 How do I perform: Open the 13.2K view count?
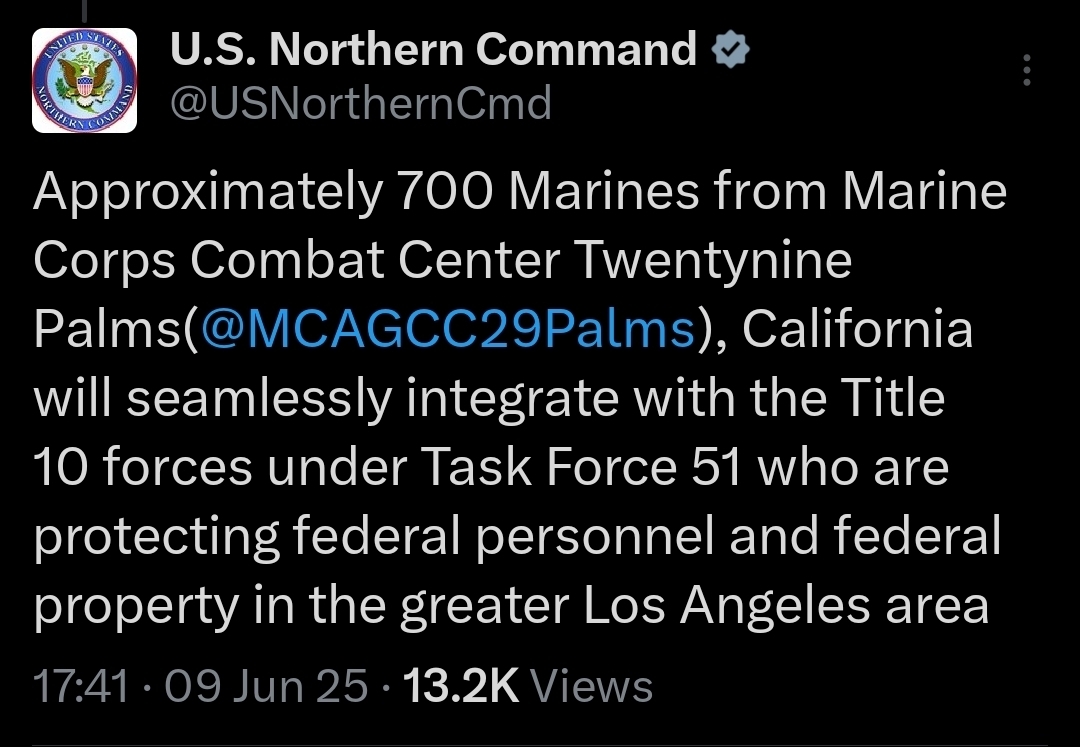[459, 687]
